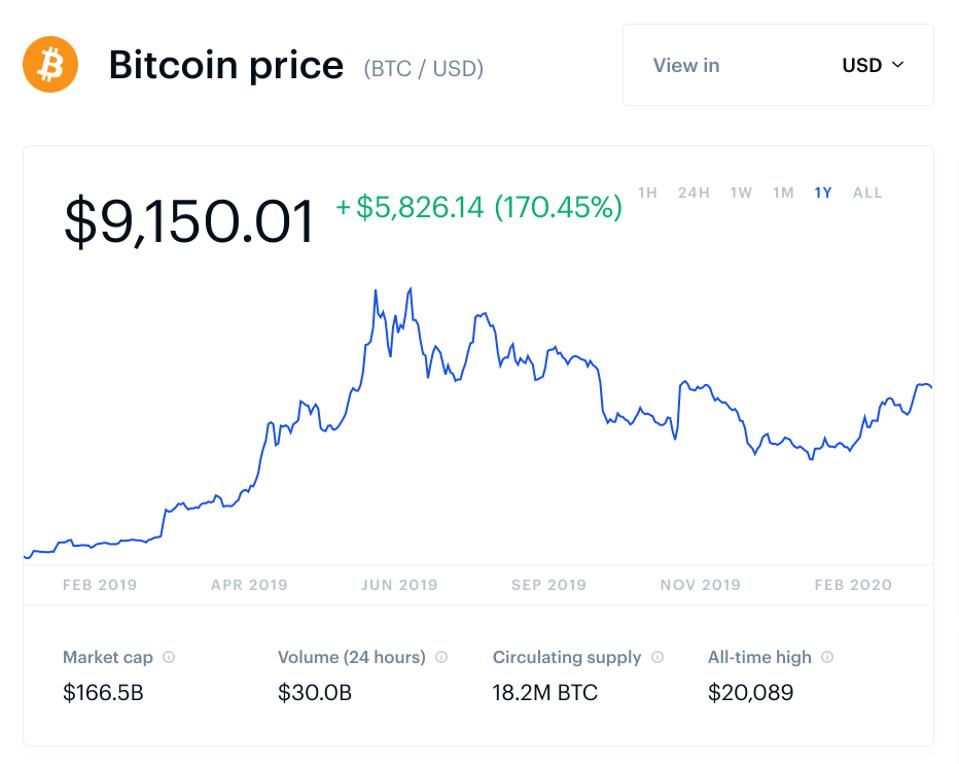The image size is (959, 764).
Task: Click the View in label
Action: [x=686, y=65]
